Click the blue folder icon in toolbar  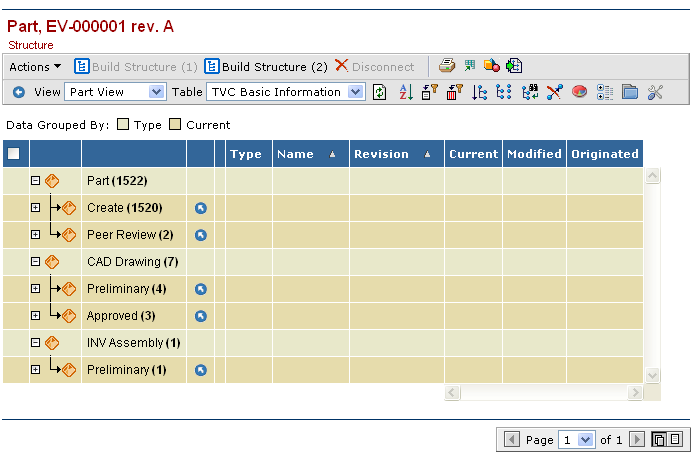(x=630, y=92)
